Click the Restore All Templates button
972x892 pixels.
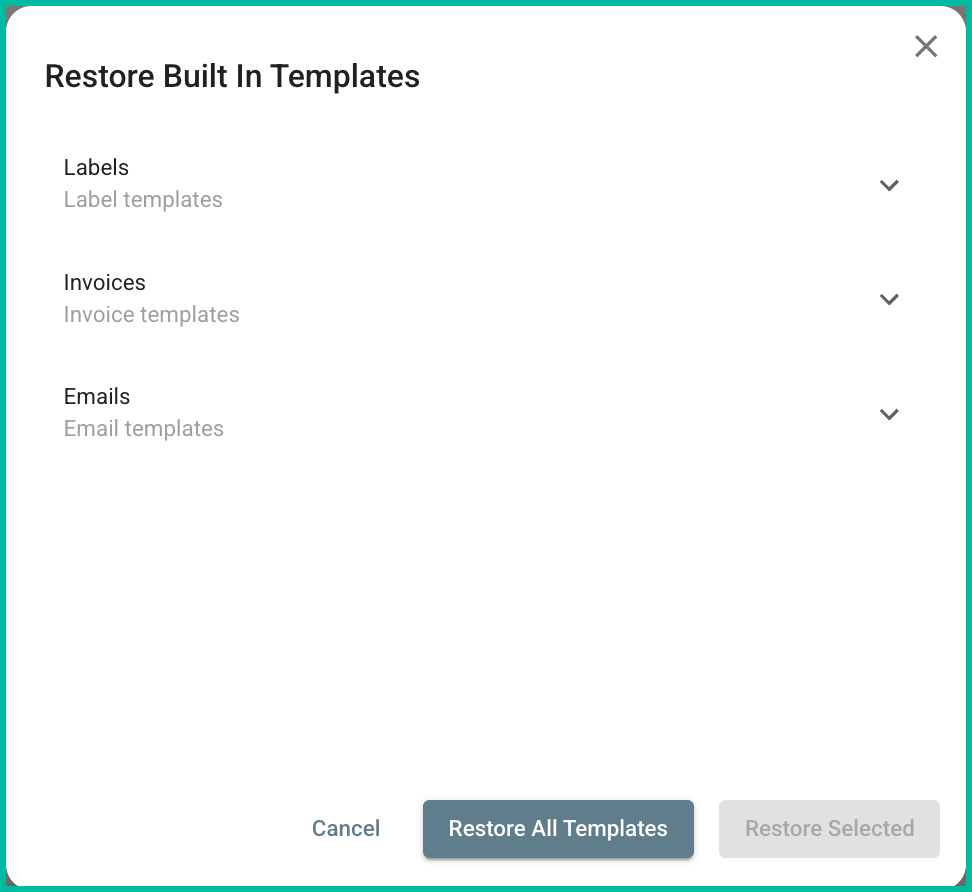point(558,828)
